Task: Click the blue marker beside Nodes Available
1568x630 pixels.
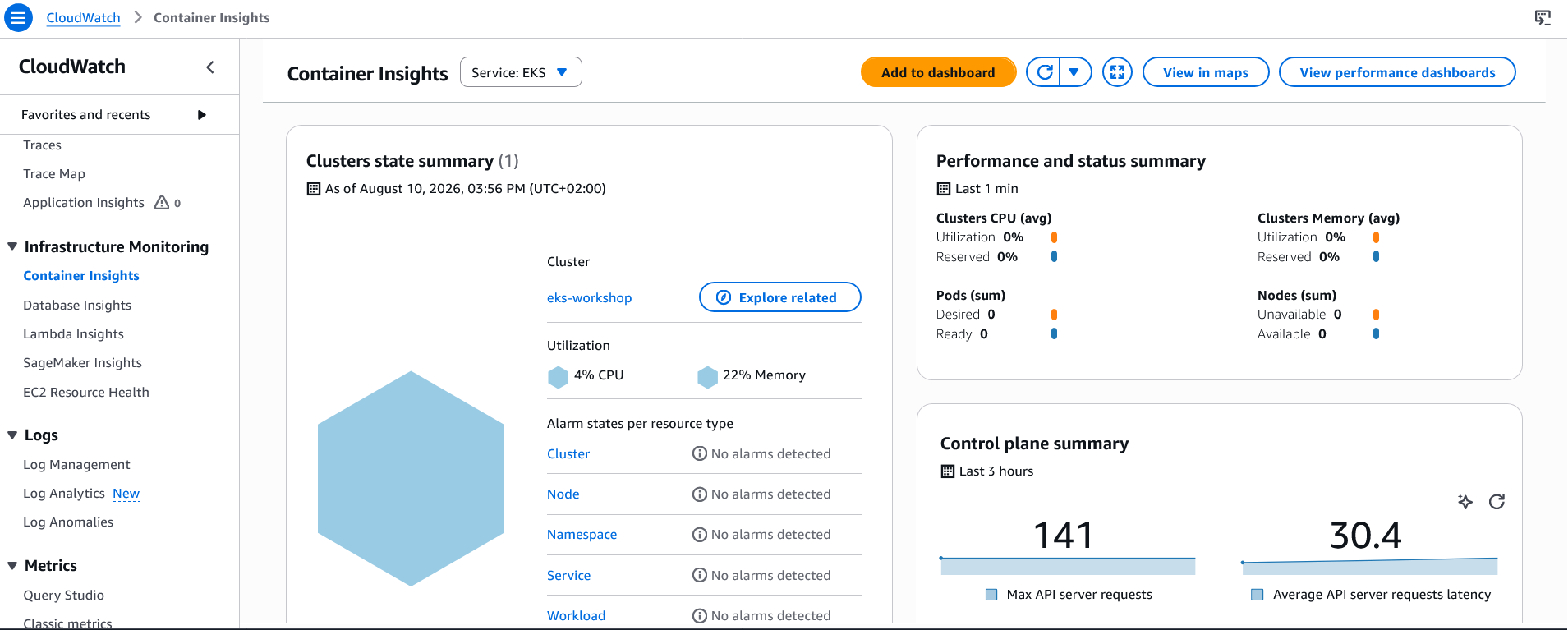Action: [x=1376, y=334]
